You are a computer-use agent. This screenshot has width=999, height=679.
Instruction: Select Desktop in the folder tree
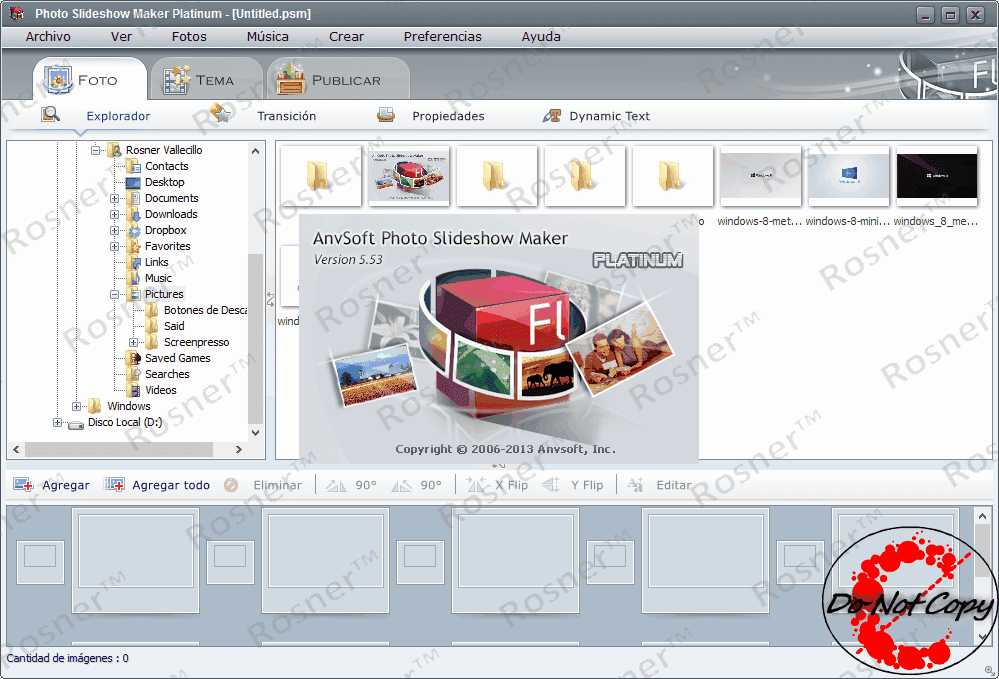pyautogui.click(x=164, y=182)
